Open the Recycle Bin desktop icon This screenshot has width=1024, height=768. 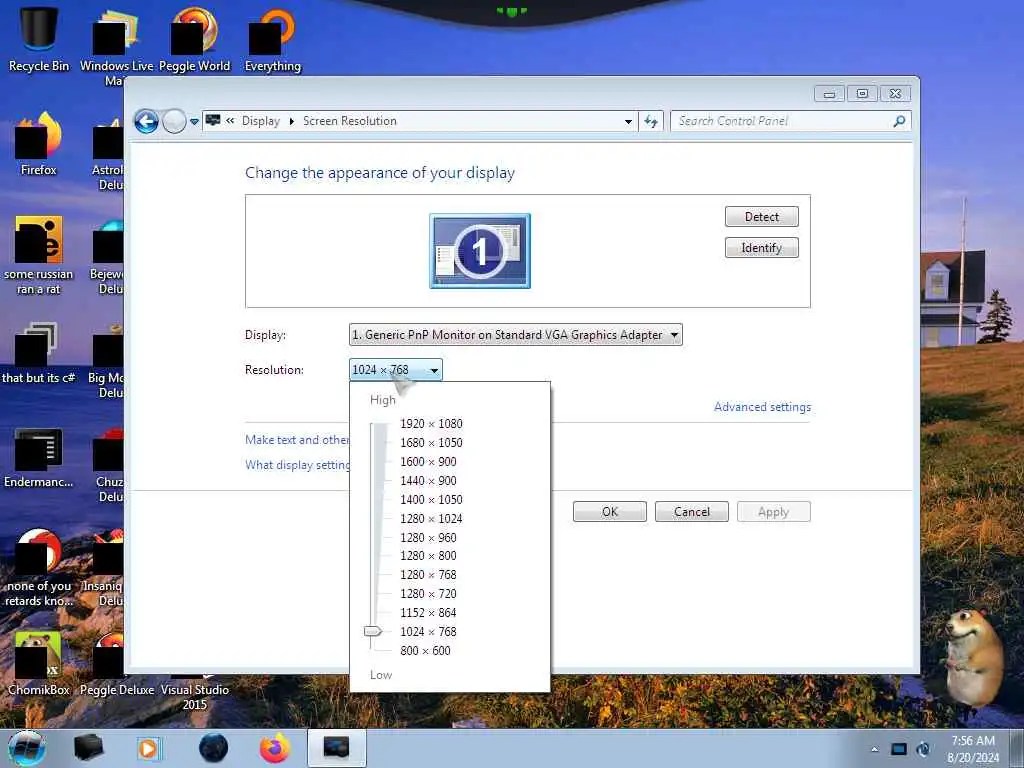click(x=39, y=39)
